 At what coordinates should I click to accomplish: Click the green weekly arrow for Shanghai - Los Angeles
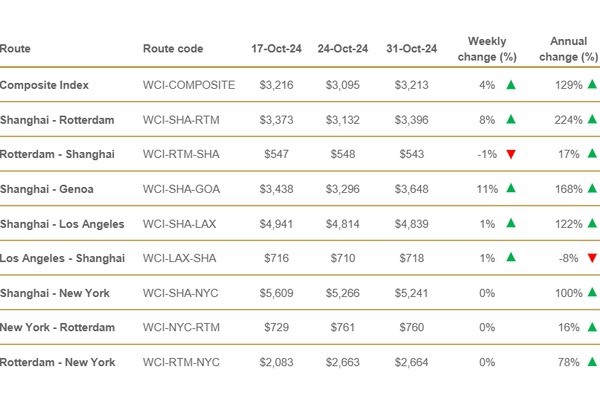(x=511, y=223)
